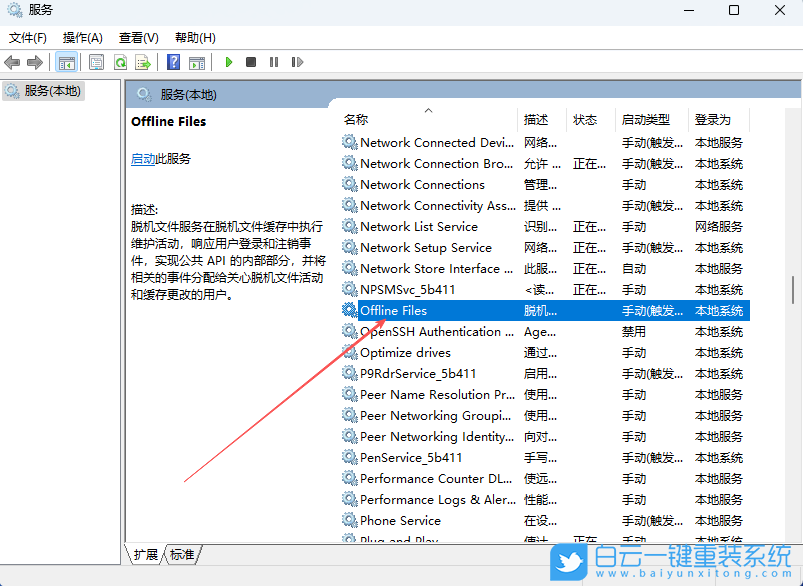
Task: Refresh the services list icon
Action: point(119,62)
